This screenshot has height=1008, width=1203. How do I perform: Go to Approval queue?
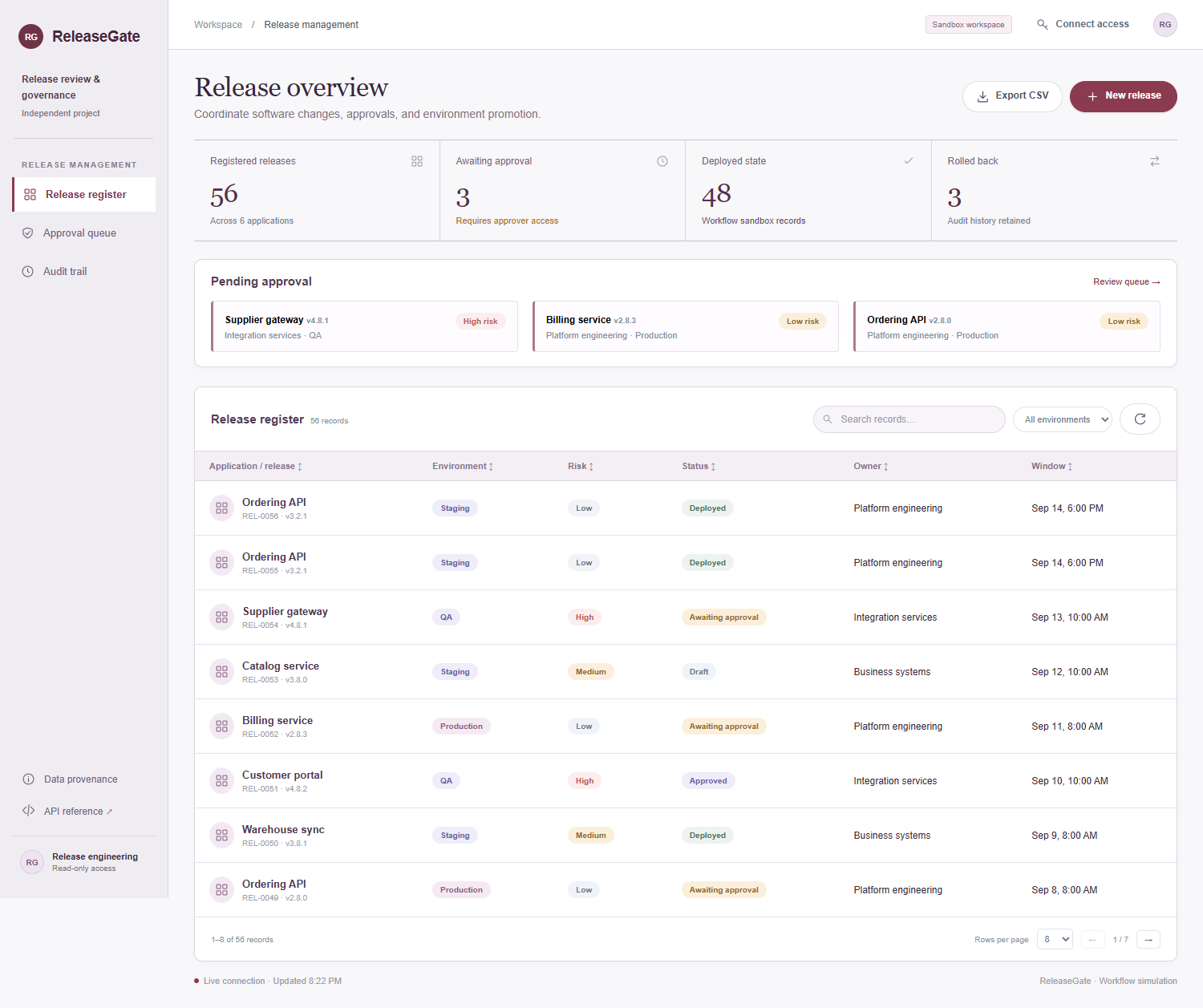point(84,233)
